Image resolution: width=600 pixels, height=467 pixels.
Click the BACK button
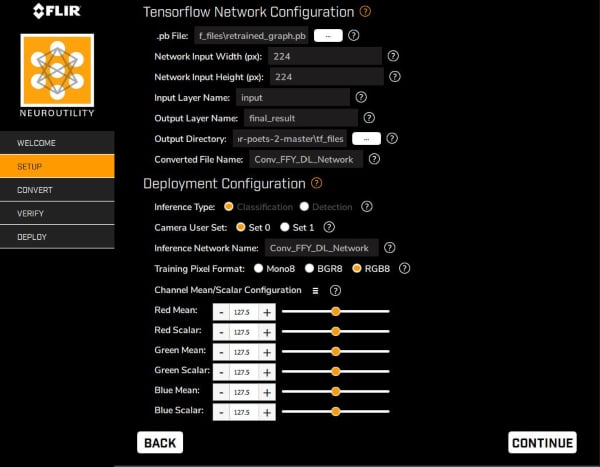[x=160, y=443]
